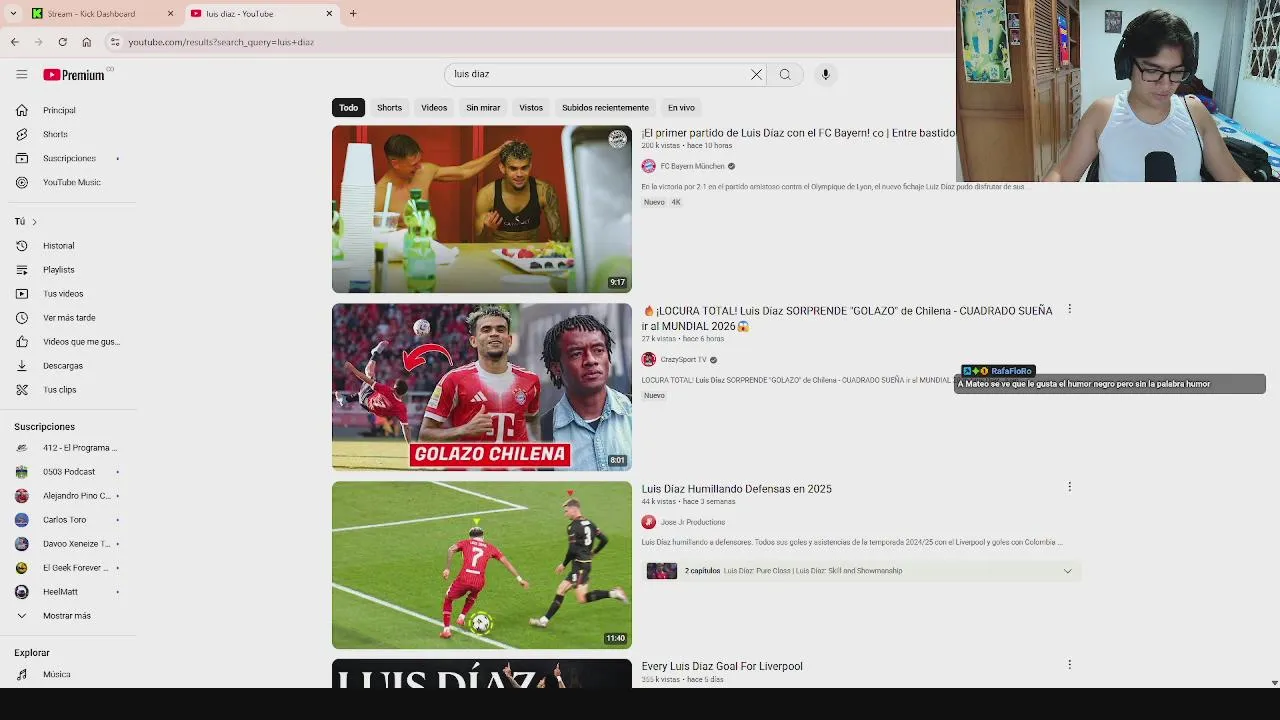Open options menu for LOCURA TOTAL video
This screenshot has width=1280, height=720.
[x=1069, y=309]
